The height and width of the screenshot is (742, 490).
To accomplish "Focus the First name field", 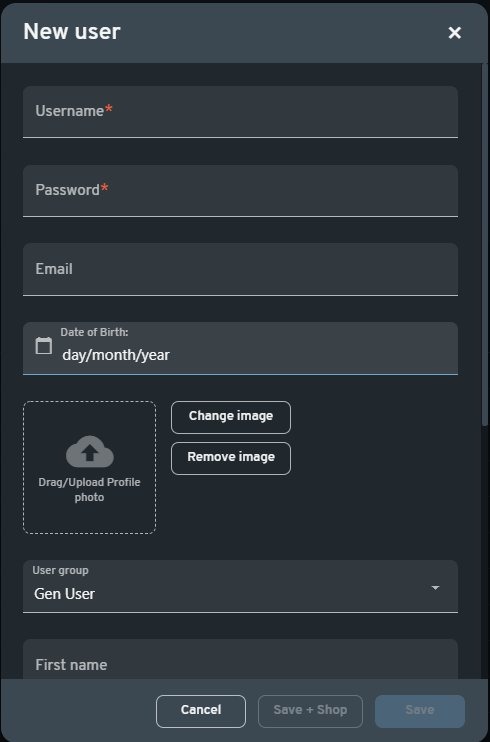I will point(240,659).
